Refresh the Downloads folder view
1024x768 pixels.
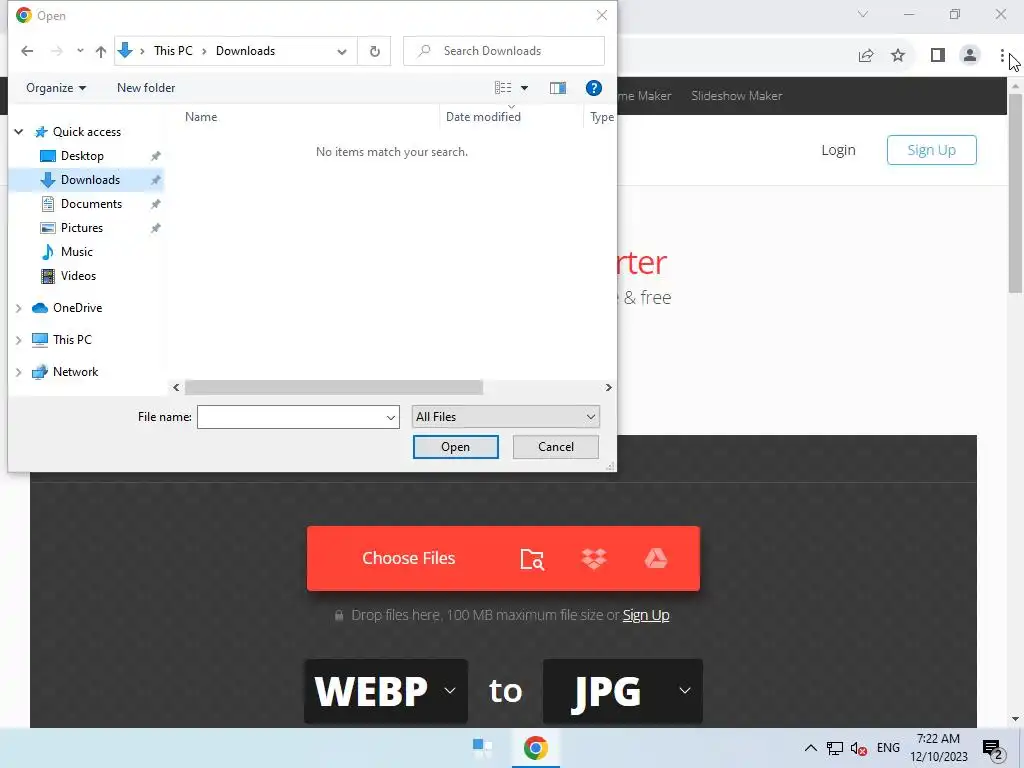[x=375, y=51]
